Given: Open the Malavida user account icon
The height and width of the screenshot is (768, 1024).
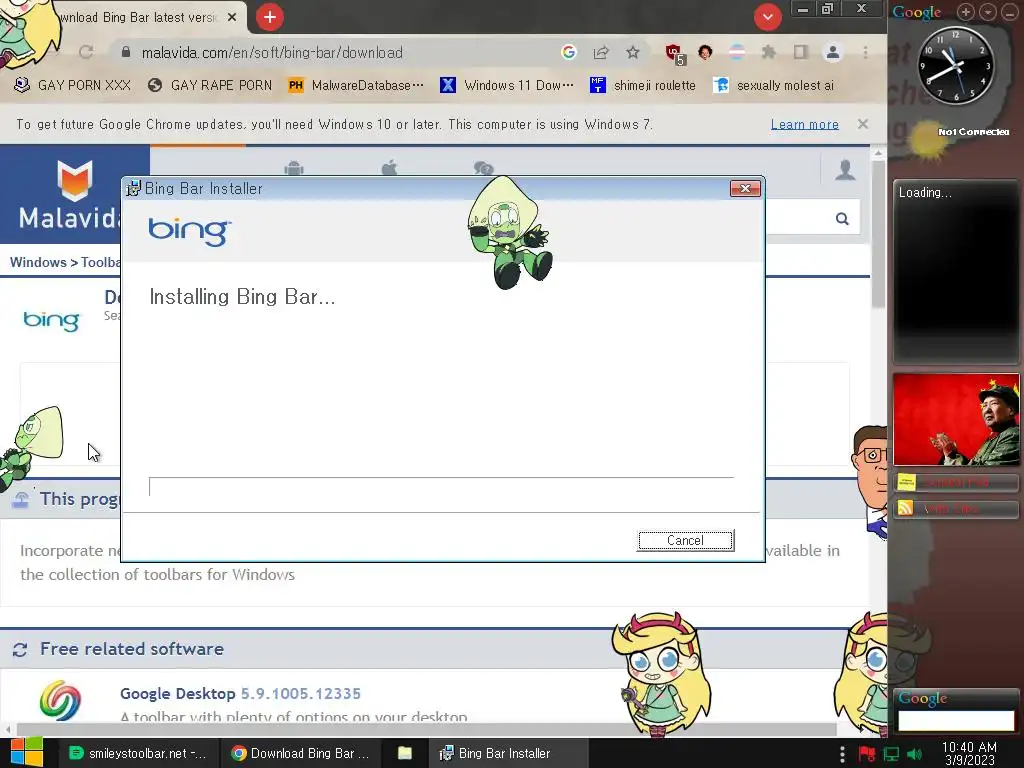Looking at the screenshot, I should click(x=845, y=170).
